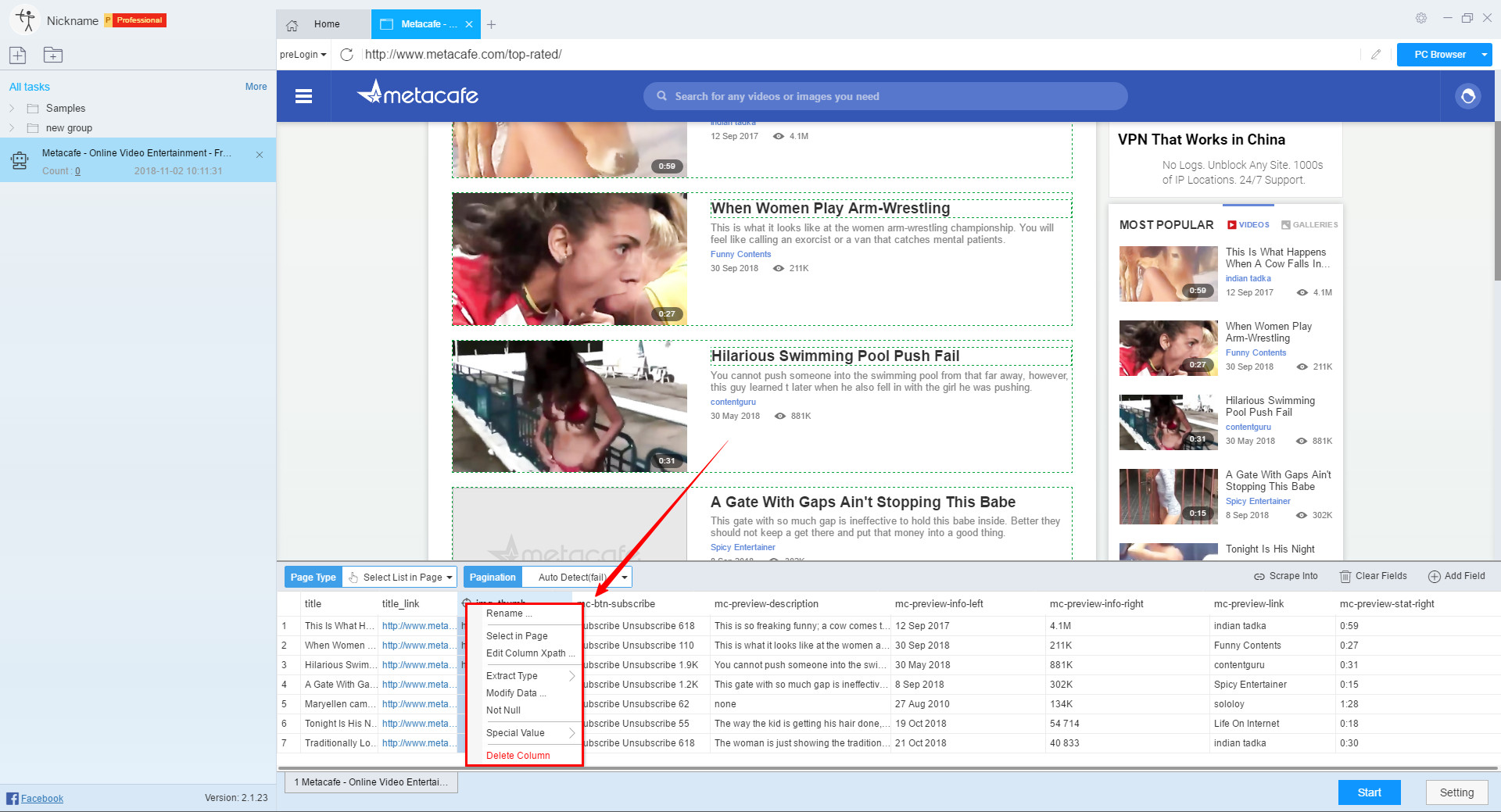This screenshot has width=1501, height=812.
Task: Choose Select in Page menu item
Action: pos(517,636)
